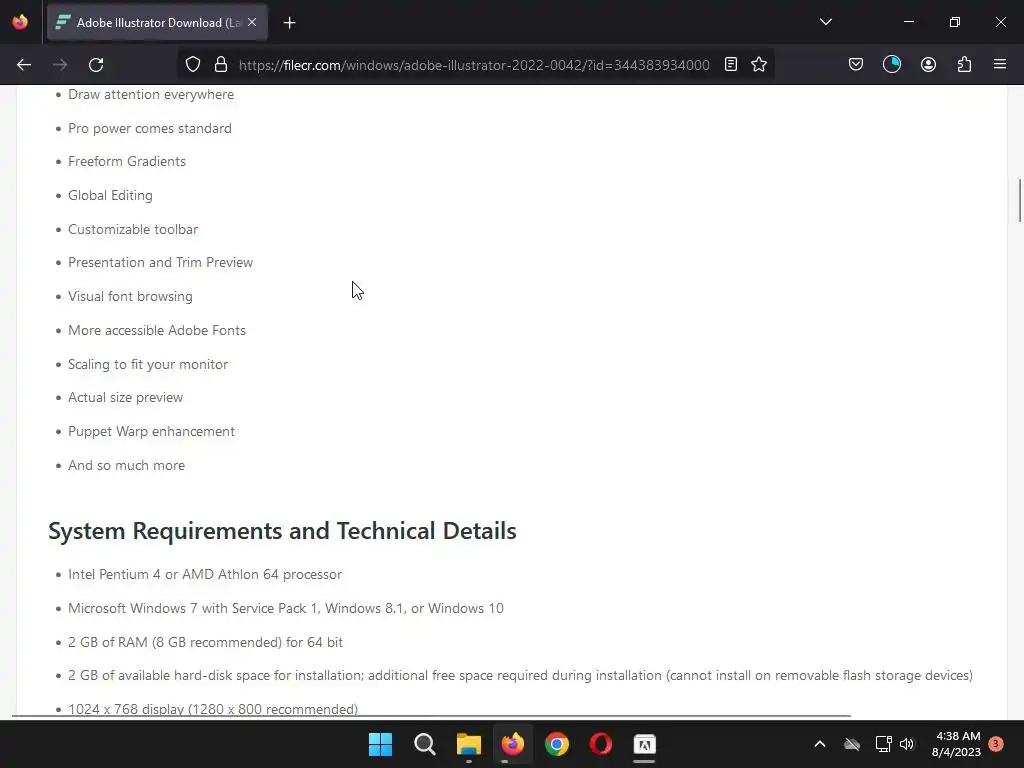
Task: Click the Firefox taskbar icon
Action: [513, 744]
